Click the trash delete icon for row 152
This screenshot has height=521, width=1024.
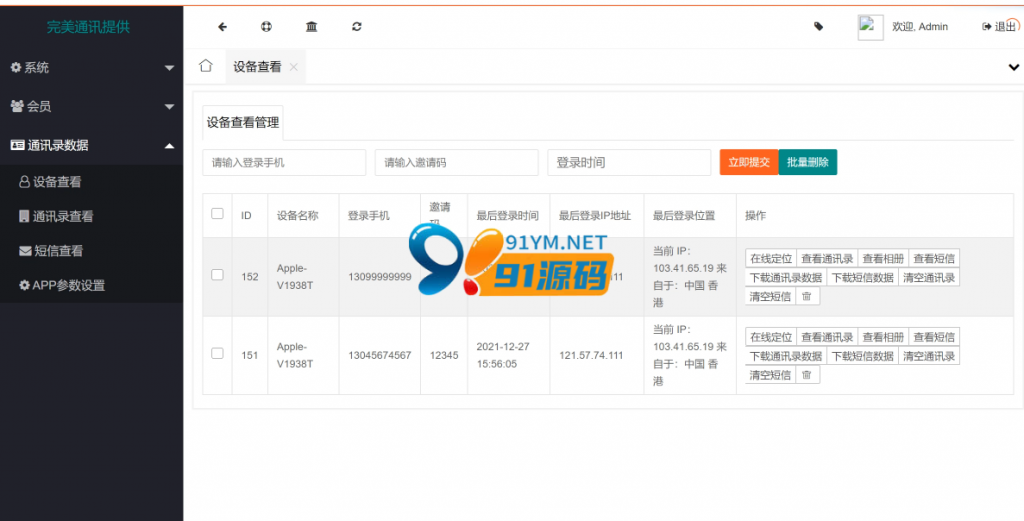coord(807,296)
